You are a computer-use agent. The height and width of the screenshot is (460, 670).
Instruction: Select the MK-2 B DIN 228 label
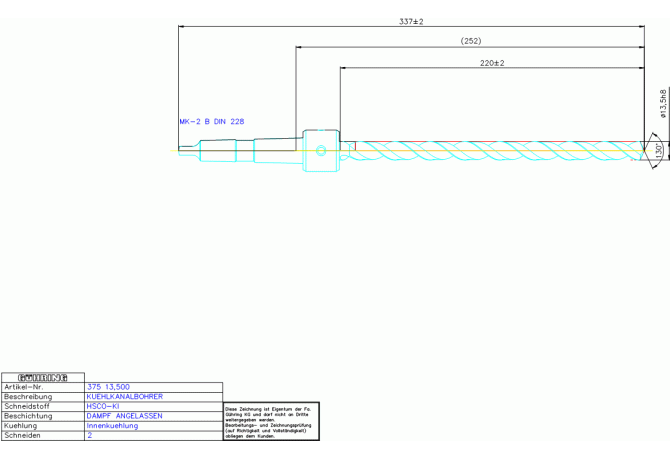(211, 121)
